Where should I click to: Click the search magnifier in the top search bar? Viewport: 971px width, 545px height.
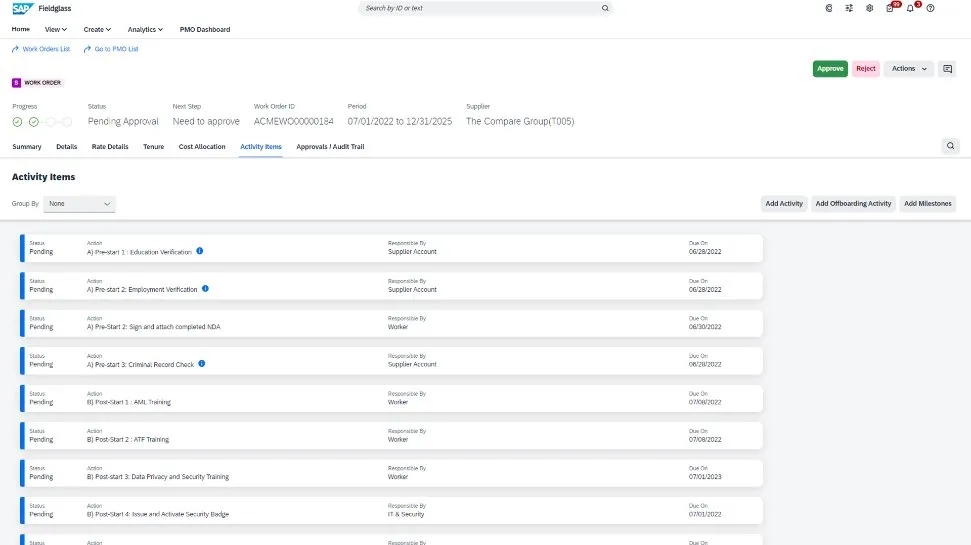[x=605, y=8]
